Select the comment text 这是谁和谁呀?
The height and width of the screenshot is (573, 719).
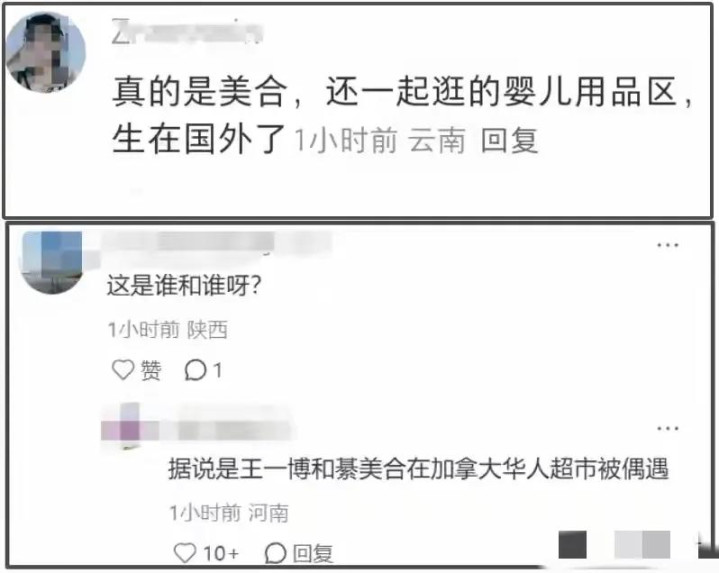[x=184, y=286]
